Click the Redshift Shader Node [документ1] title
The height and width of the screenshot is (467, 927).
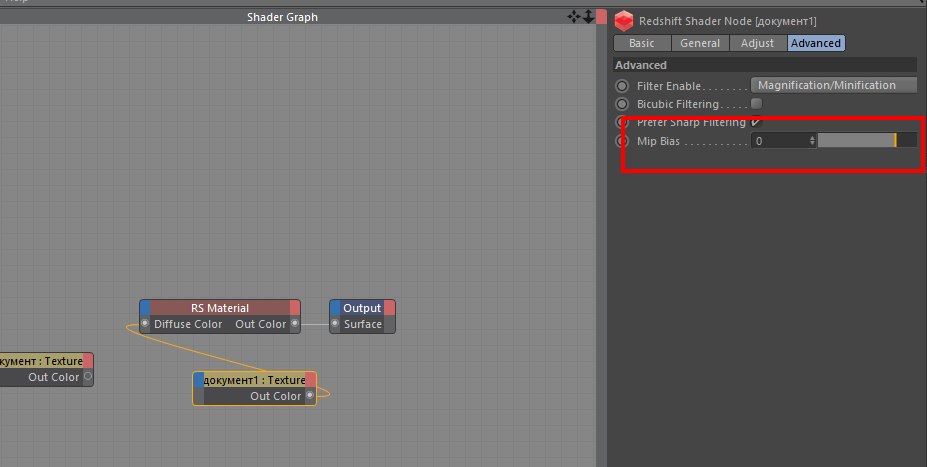(x=728, y=21)
